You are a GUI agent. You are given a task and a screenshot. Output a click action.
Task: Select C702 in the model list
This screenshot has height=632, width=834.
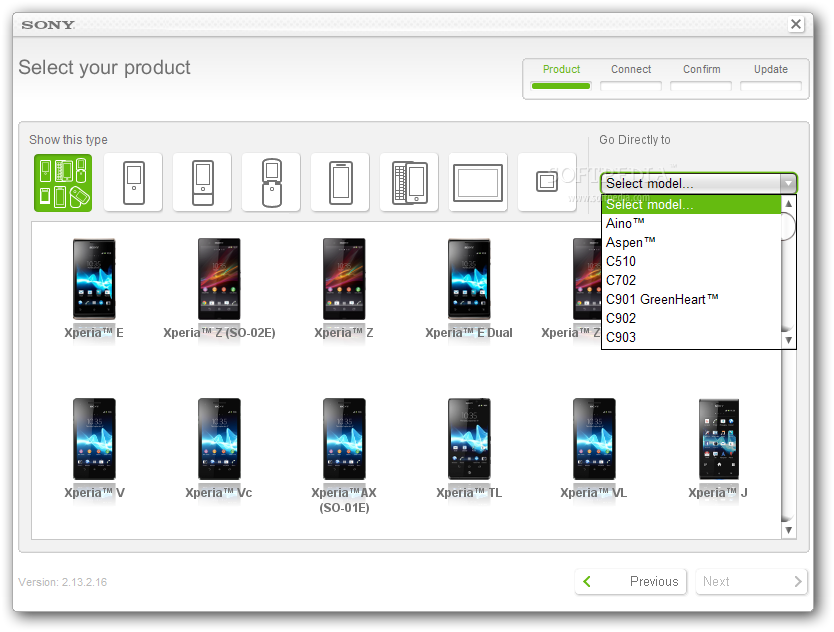coord(691,280)
